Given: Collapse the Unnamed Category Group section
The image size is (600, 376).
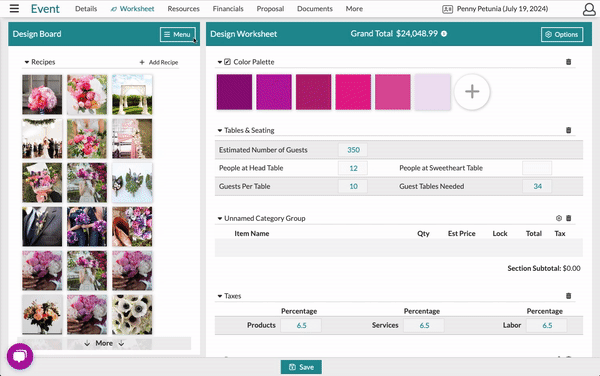Looking at the screenshot, I should (220, 218).
